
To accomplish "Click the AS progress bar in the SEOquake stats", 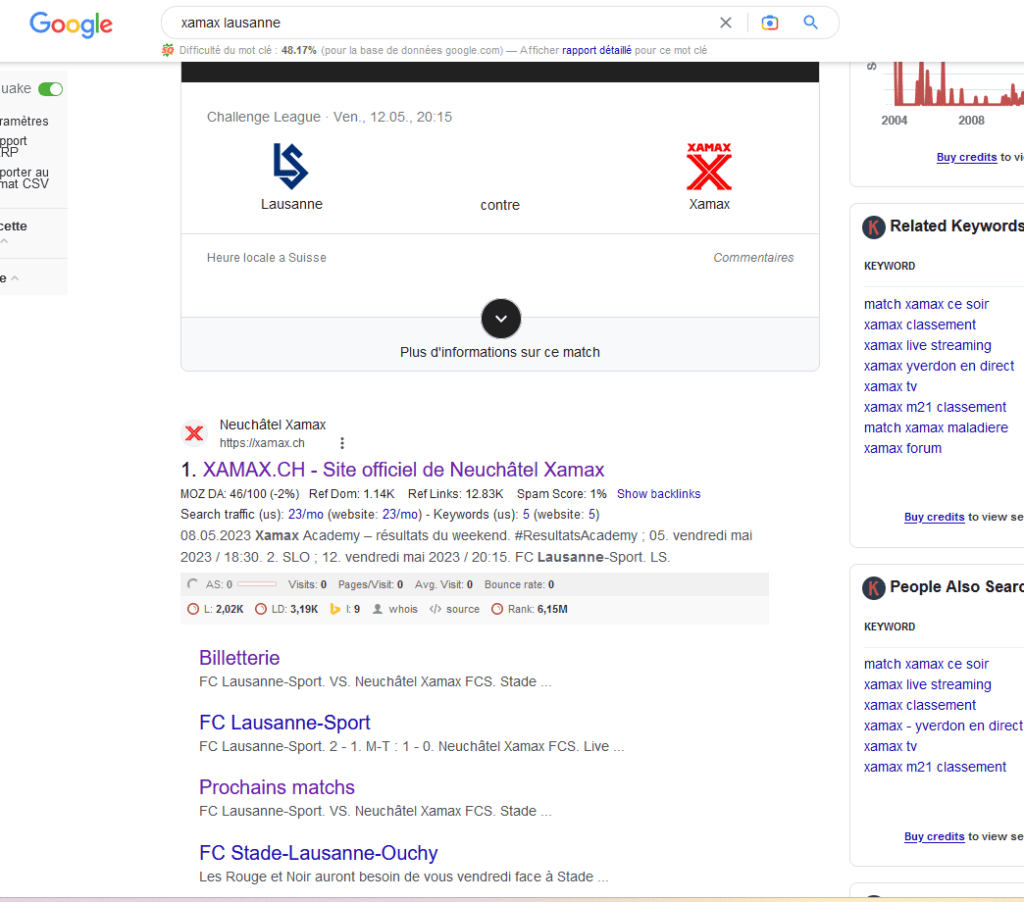I will 259,584.
